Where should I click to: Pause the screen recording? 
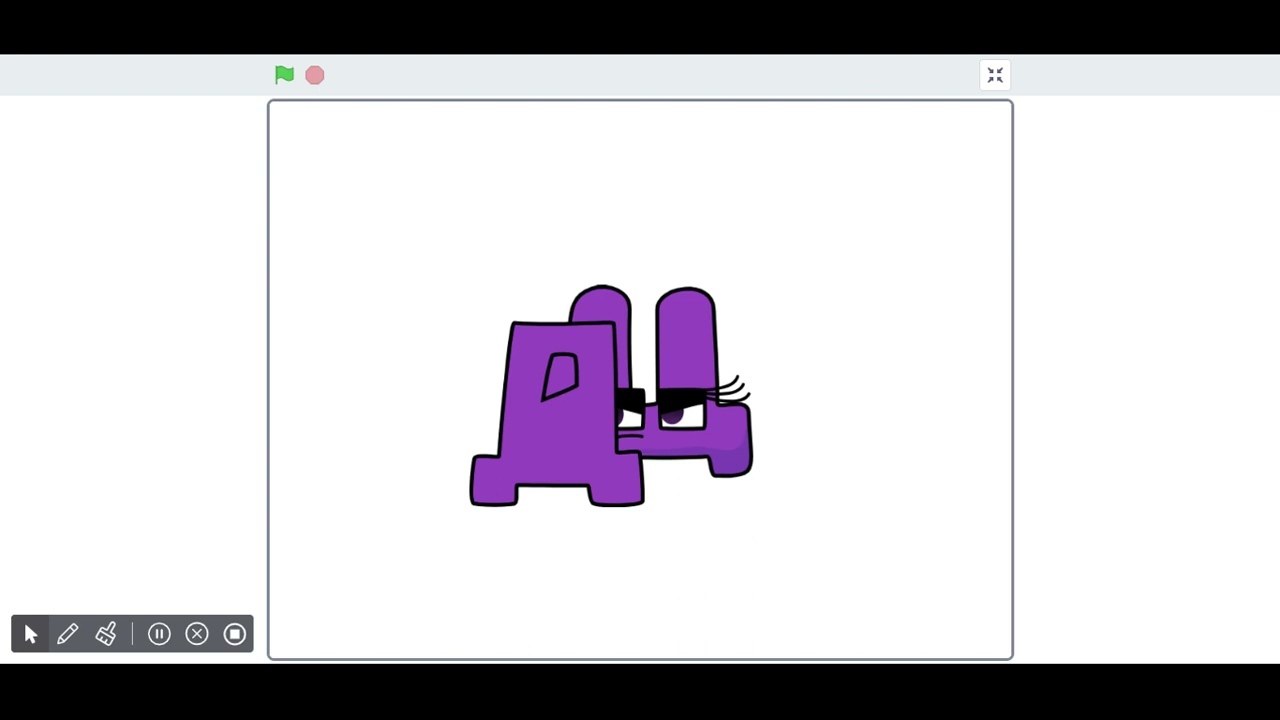tap(159, 634)
